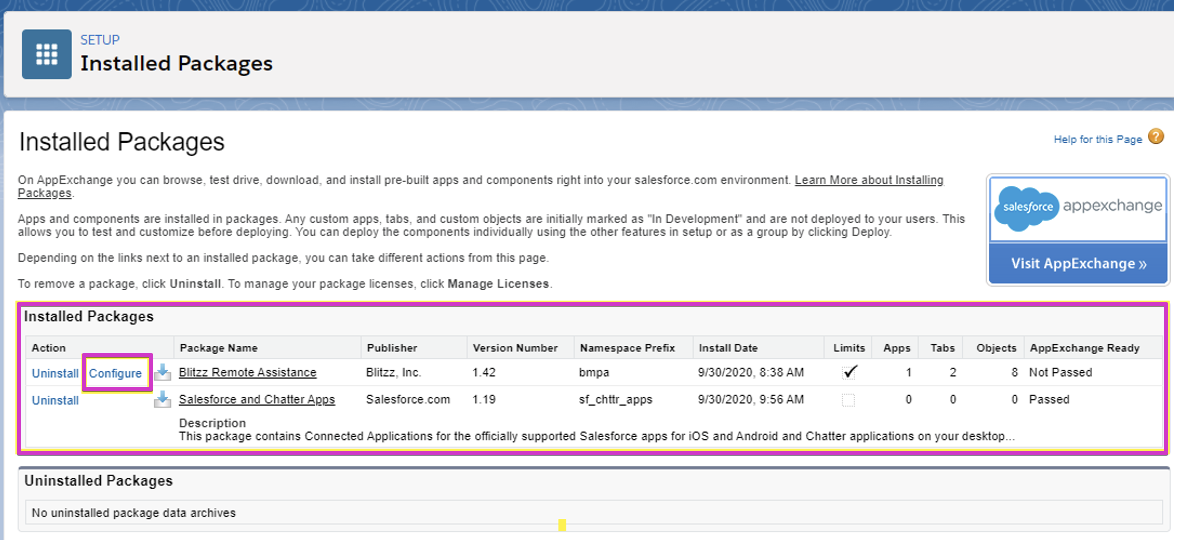The image size is (1177, 540).
Task: Click Visit AppExchange button
Action: 1078,264
